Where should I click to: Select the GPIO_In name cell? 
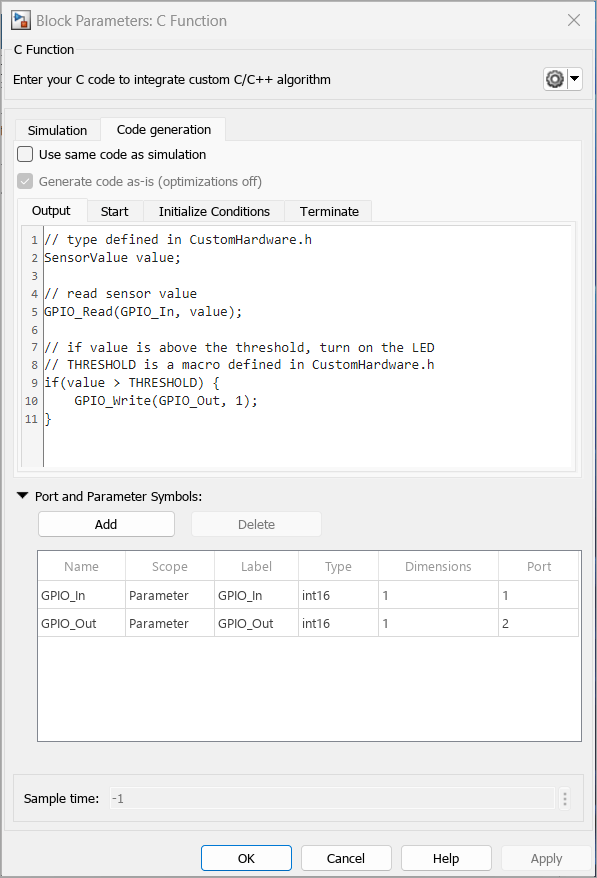click(x=82, y=595)
